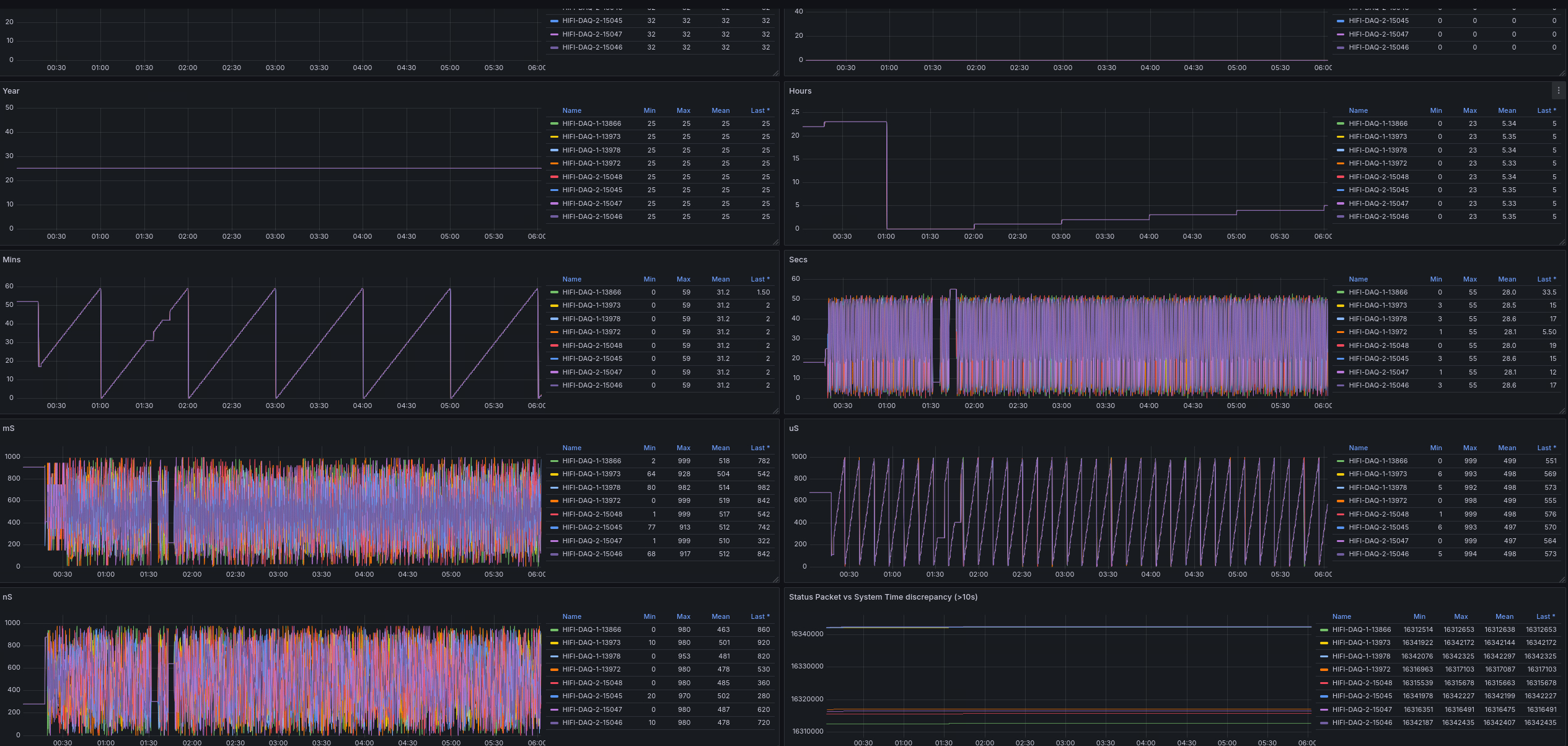The height and width of the screenshot is (746, 1568).
Task: Open Status Packet vs System Time discrepancy title menu
Action: pyautogui.click(x=883, y=597)
